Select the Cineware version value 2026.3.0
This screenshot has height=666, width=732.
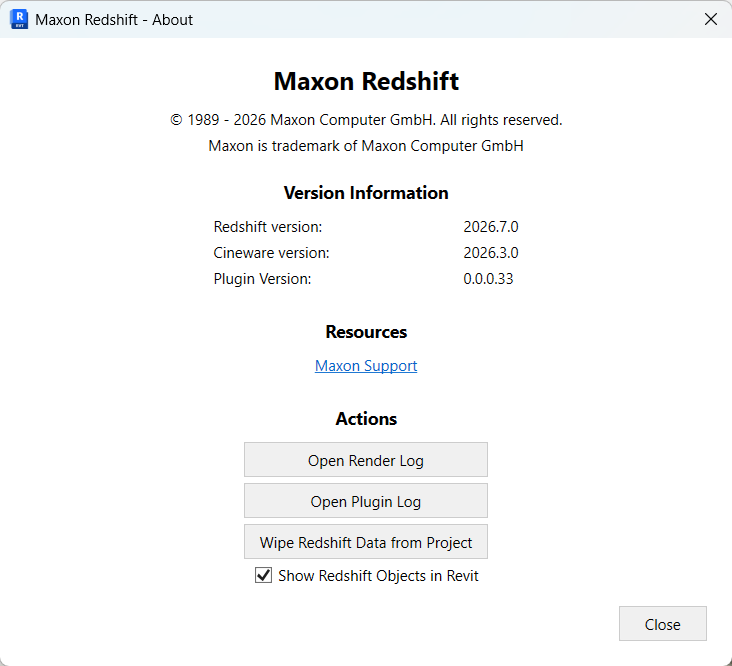(491, 253)
